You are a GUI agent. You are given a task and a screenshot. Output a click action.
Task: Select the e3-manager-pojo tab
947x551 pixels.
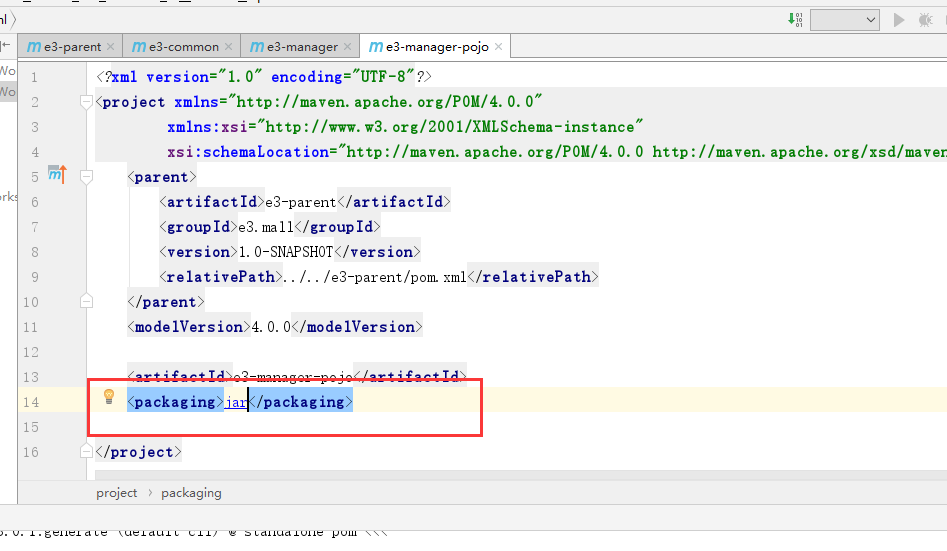437,47
